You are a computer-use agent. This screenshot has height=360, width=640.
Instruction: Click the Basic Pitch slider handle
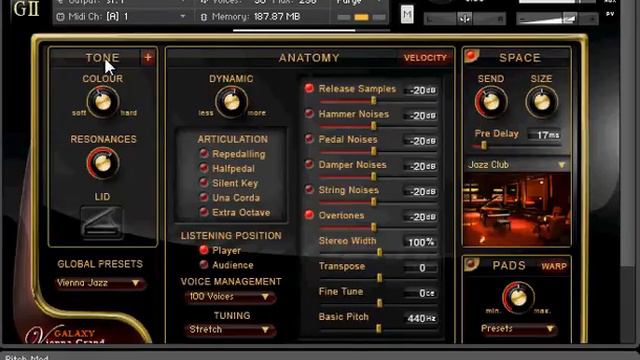379,329
